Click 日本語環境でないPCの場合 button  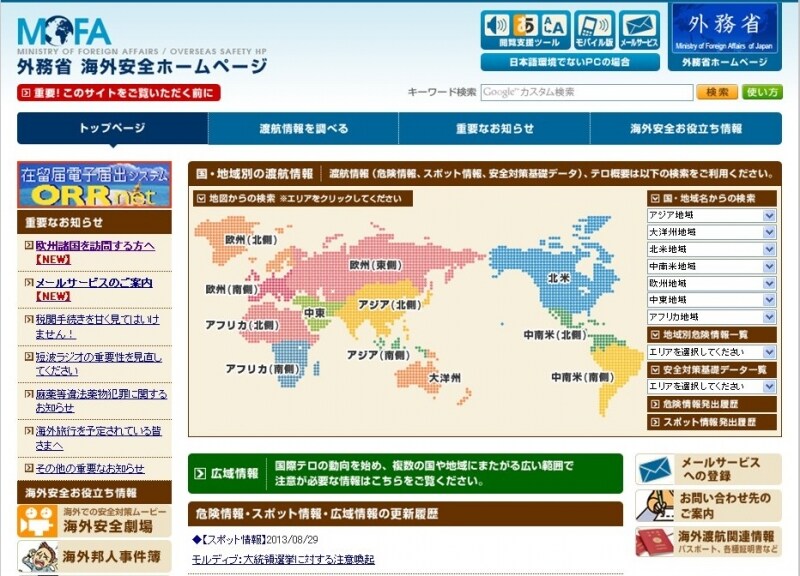570,62
